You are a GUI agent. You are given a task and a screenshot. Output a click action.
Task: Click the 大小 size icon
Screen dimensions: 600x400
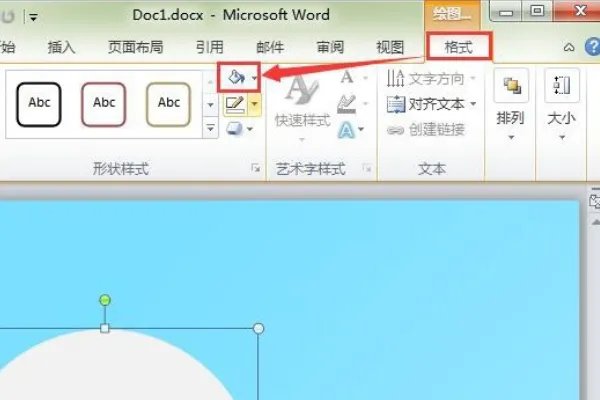coord(562,86)
